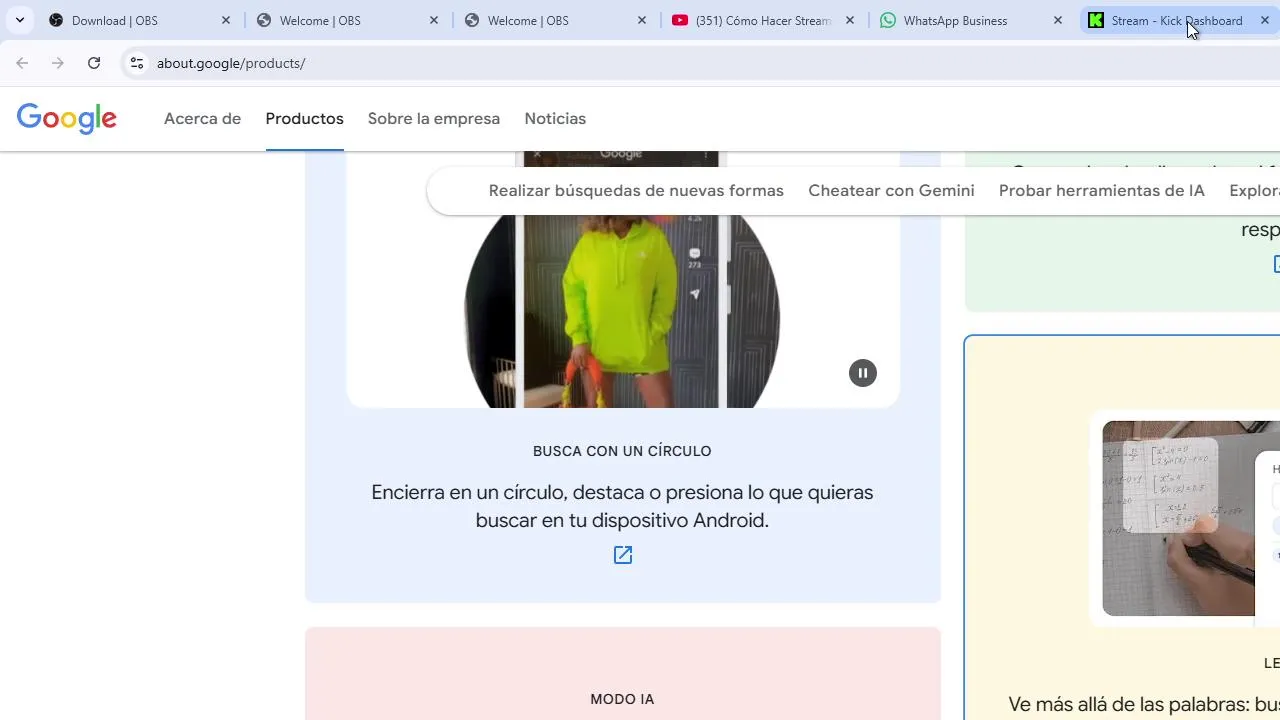
Task: Open the tab search dropdown arrow
Action: pyautogui.click(x=19, y=20)
